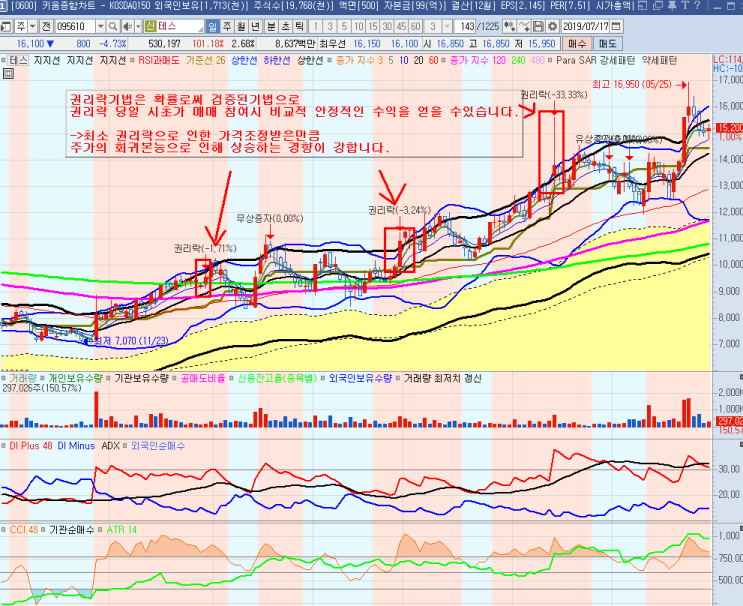Click the duplicate window icon in title bar
The image size is (743, 606).
click(658, 6)
